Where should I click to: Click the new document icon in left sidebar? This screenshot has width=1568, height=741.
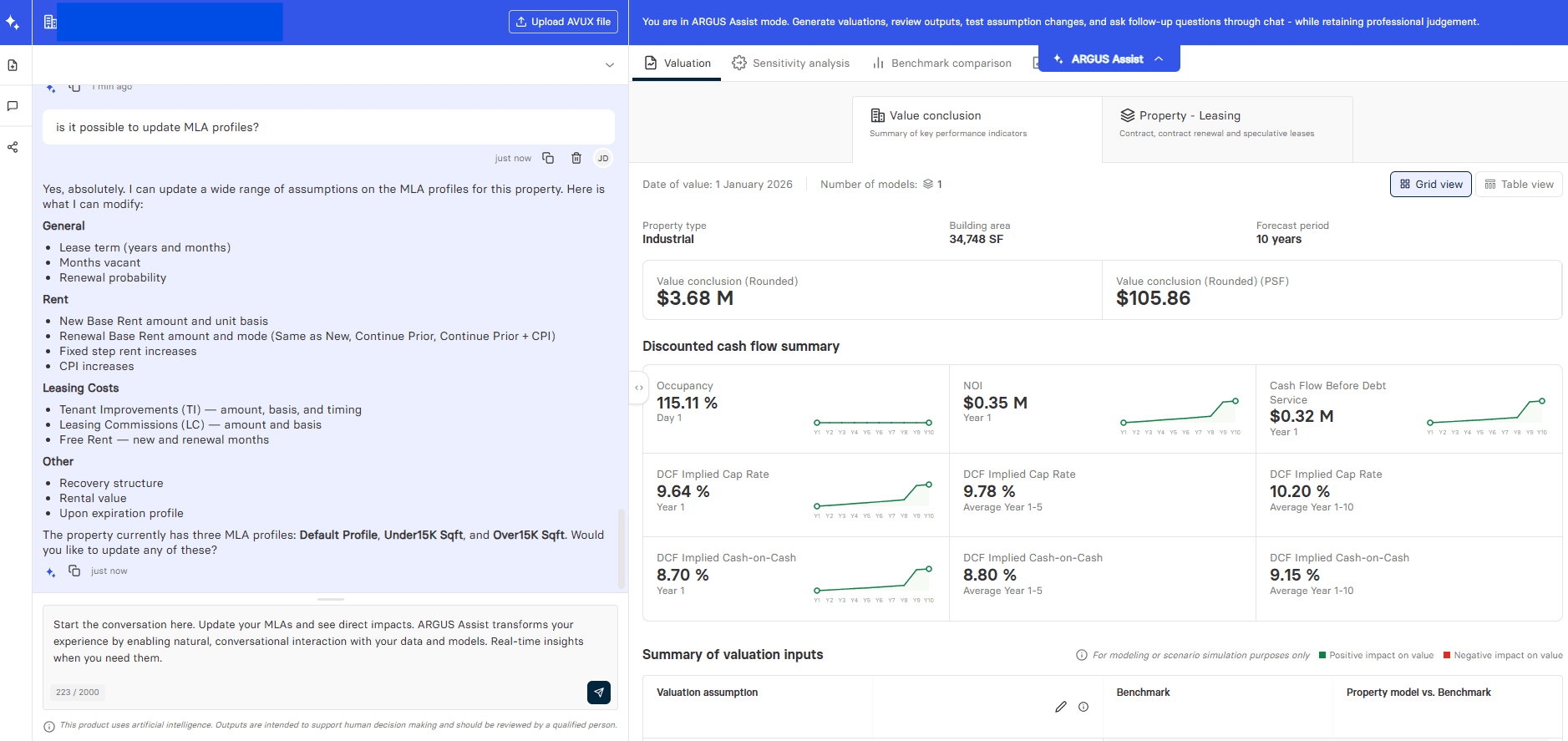coord(13,65)
